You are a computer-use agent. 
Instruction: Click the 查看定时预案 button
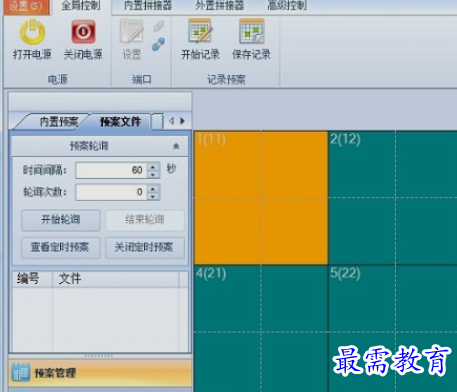(x=60, y=247)
